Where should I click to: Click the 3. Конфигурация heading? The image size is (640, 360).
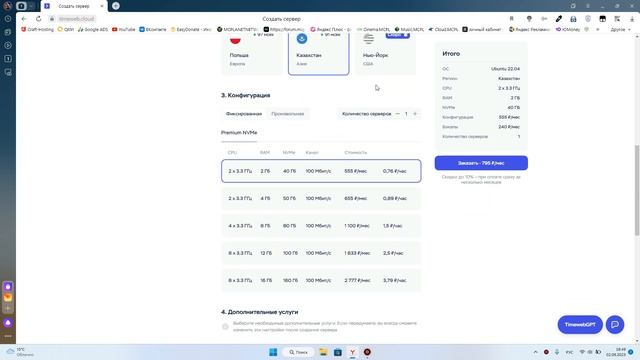click(246, 95)
